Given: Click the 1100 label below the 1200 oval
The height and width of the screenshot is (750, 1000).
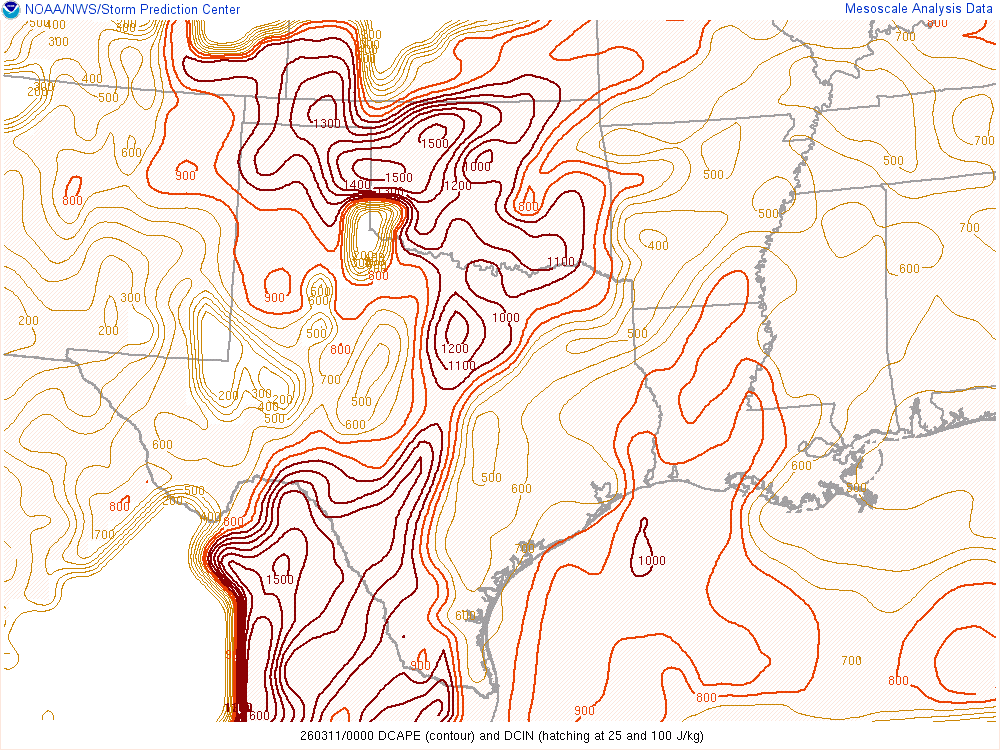Looking at the screenshot, I should (x=461, y=366).
